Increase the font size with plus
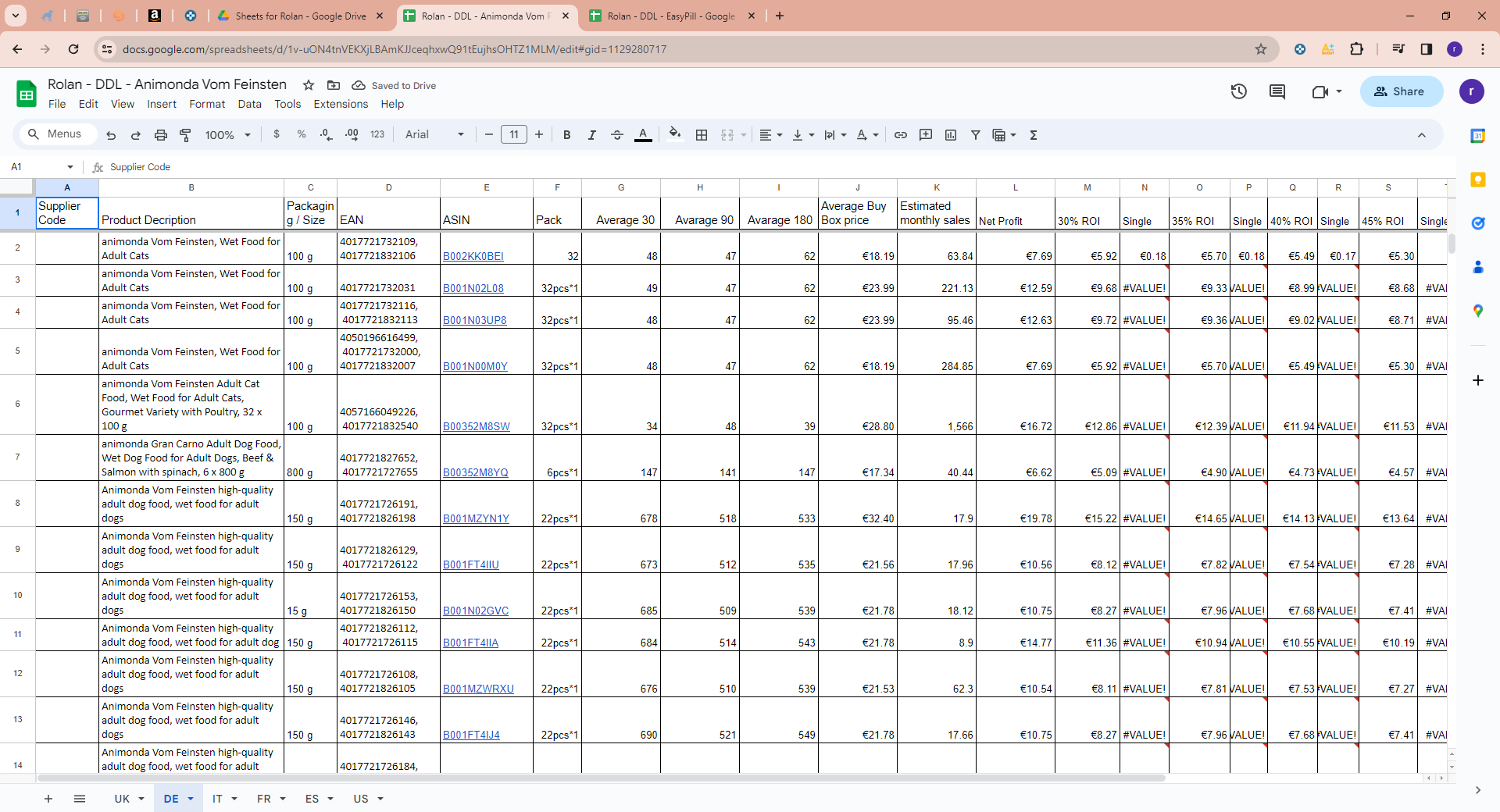Image resolution: width=1500 pixels, height=812 pixels. tap(539, 134)
